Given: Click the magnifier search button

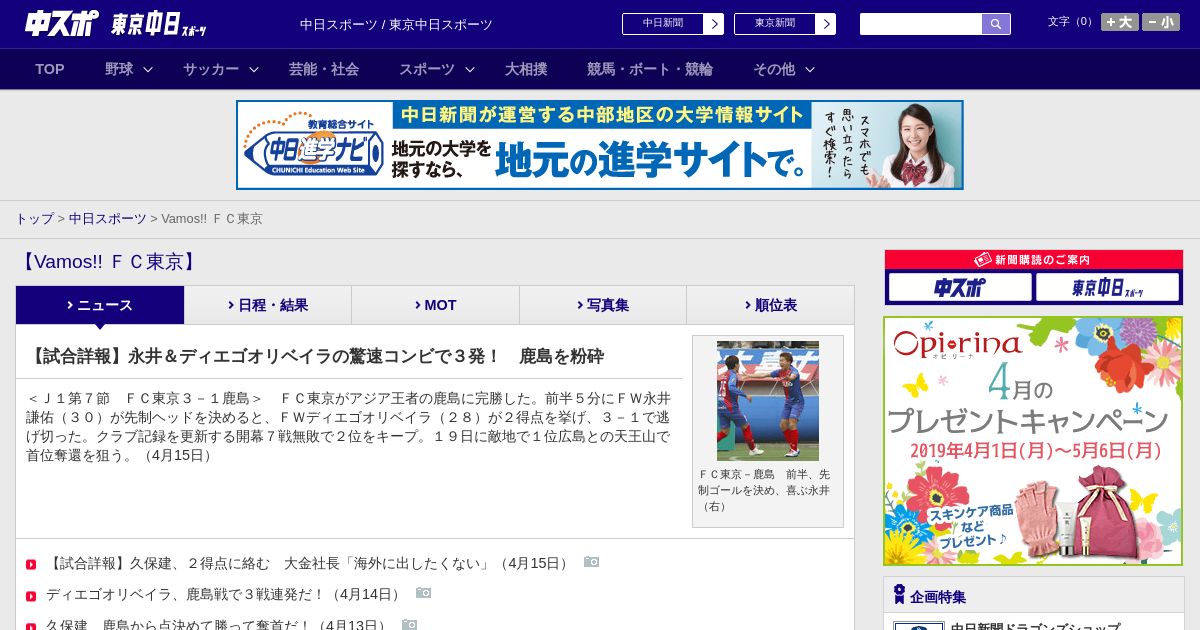Looking at the screenshot, I should point(996,24).
